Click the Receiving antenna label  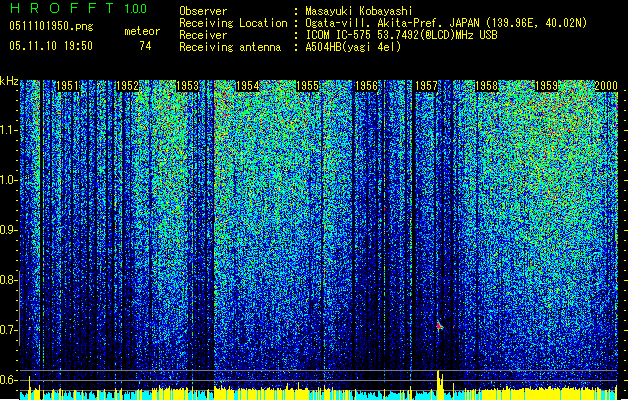(x=230, y=47)
